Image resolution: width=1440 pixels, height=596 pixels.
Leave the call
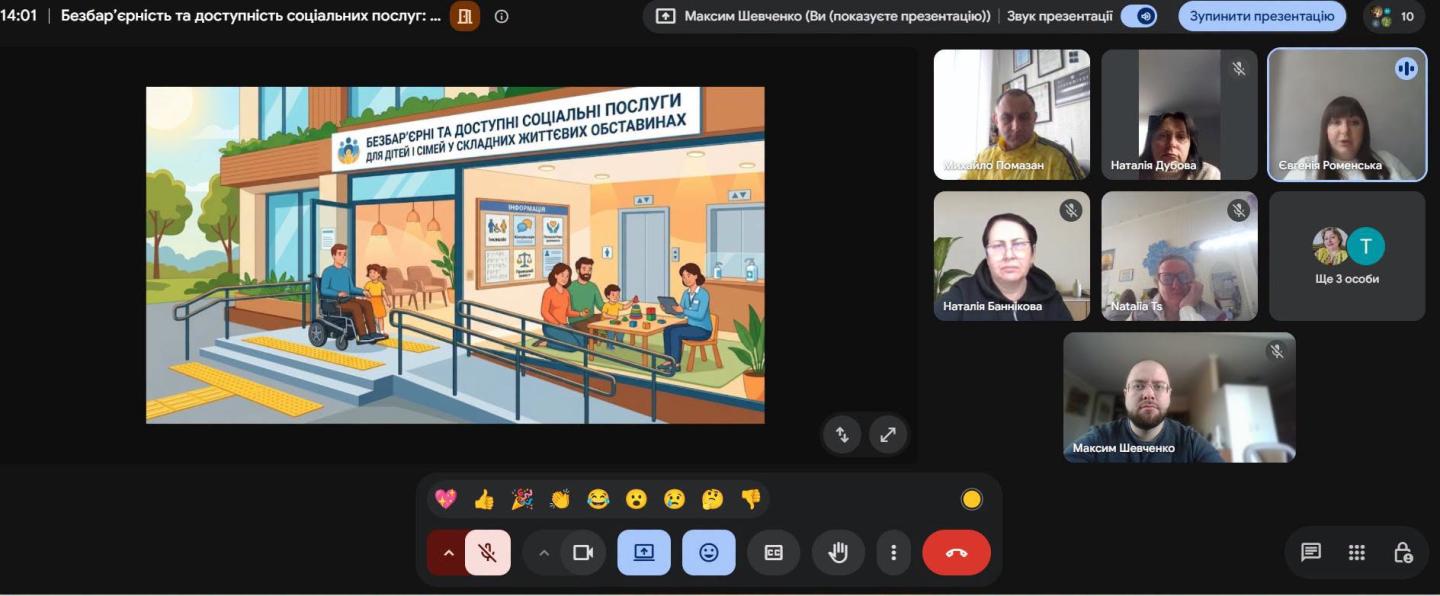956,553
